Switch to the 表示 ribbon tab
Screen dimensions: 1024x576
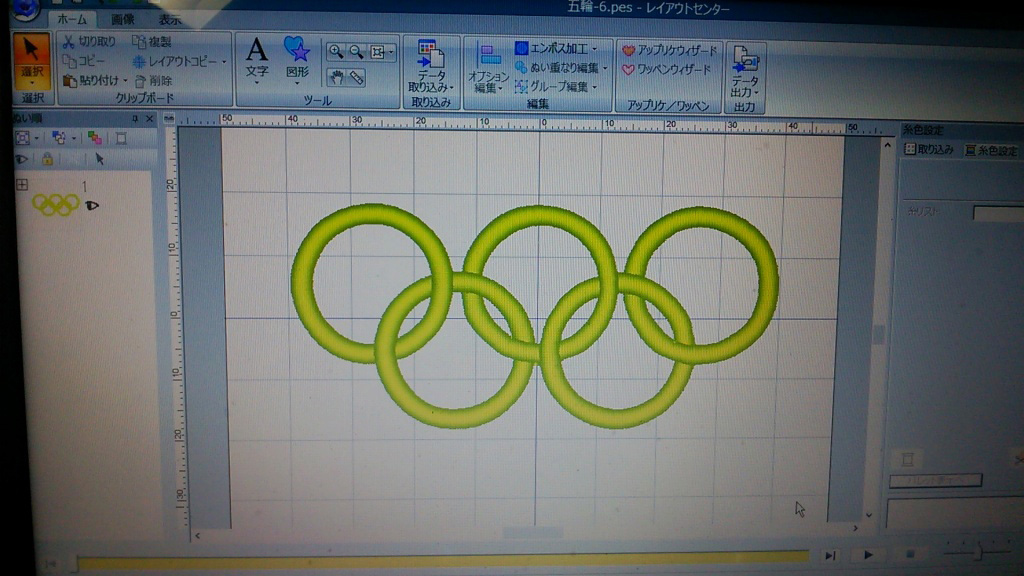point(170,20)
